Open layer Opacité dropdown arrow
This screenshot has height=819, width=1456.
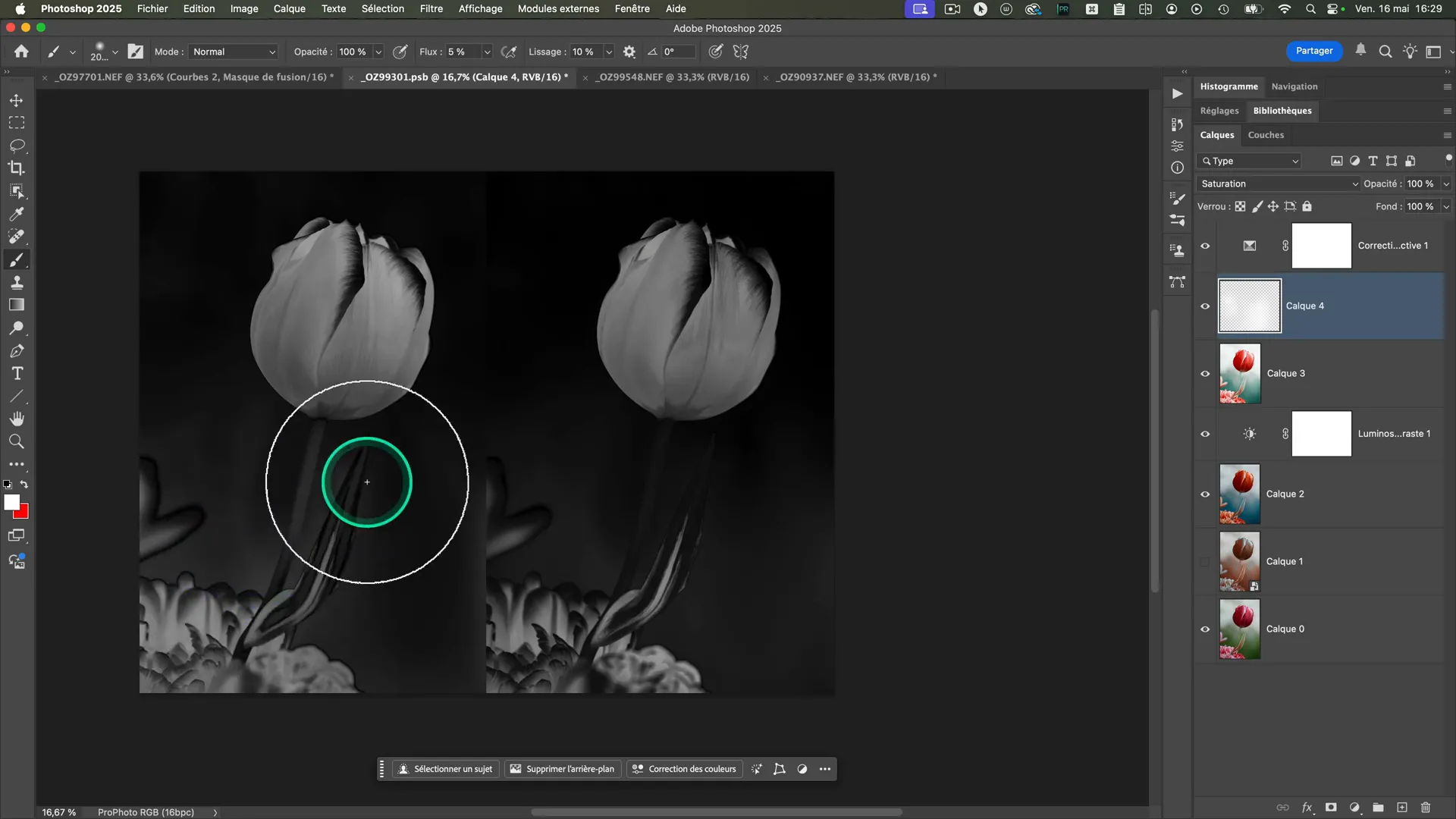[1445, 184]
